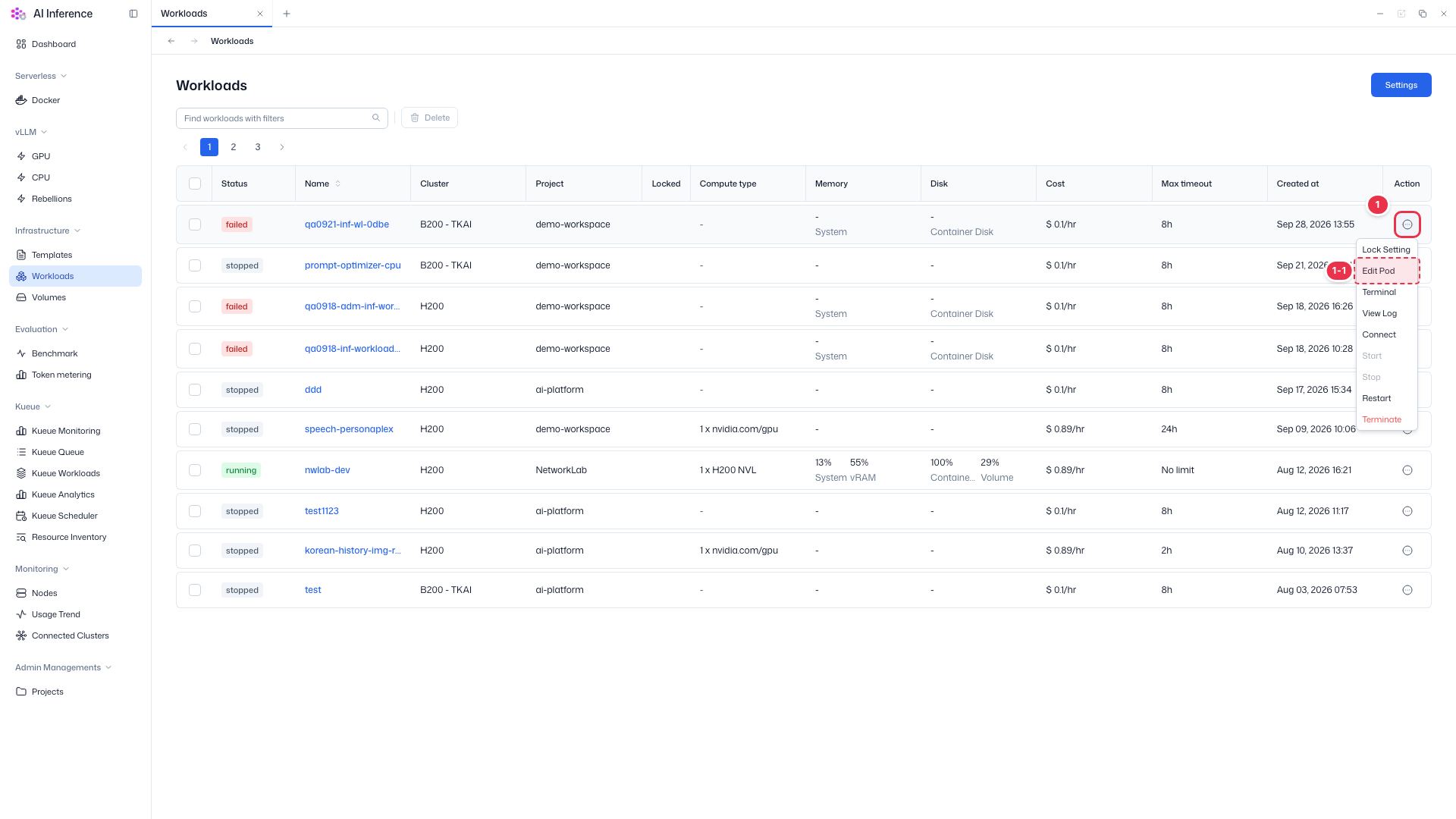Select the nwlab-dev row checkbox
The height and width of the screenshot is (819, 1456).
(195, 470)
